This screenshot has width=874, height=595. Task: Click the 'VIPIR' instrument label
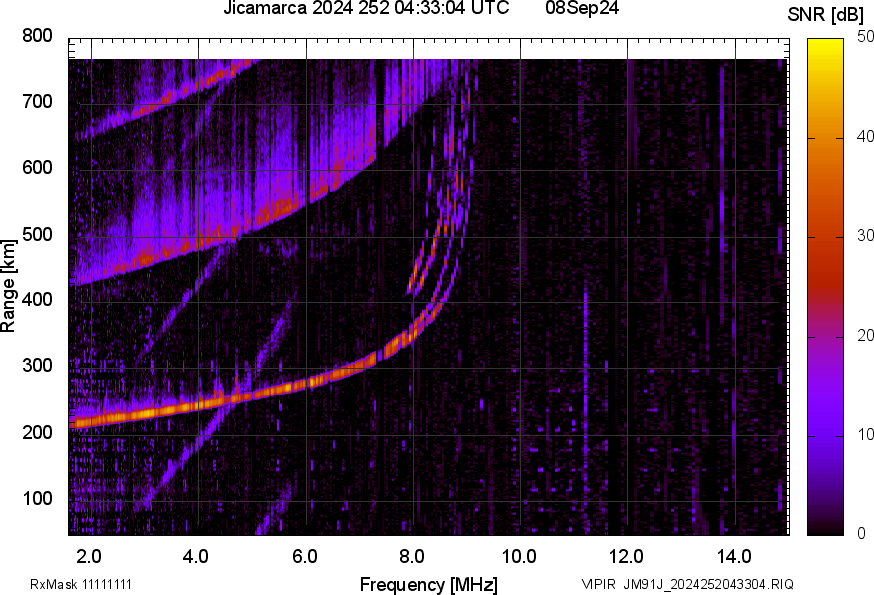coord(598,584)
